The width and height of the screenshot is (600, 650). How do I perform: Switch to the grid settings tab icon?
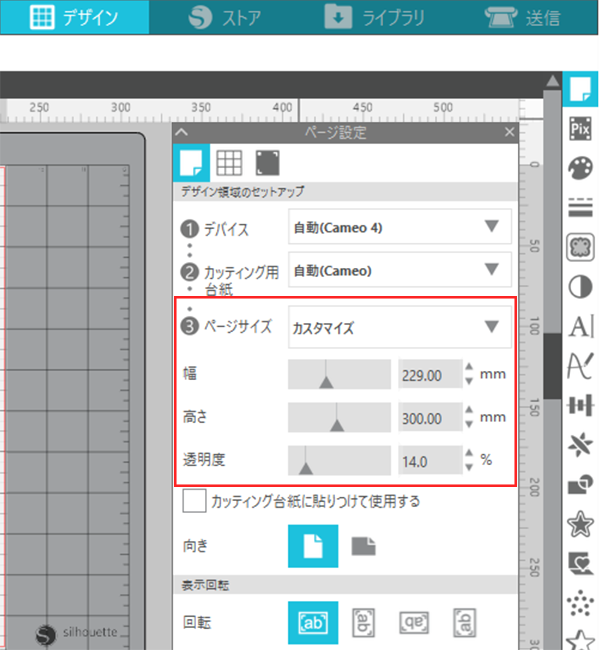[x=229, y=162]
